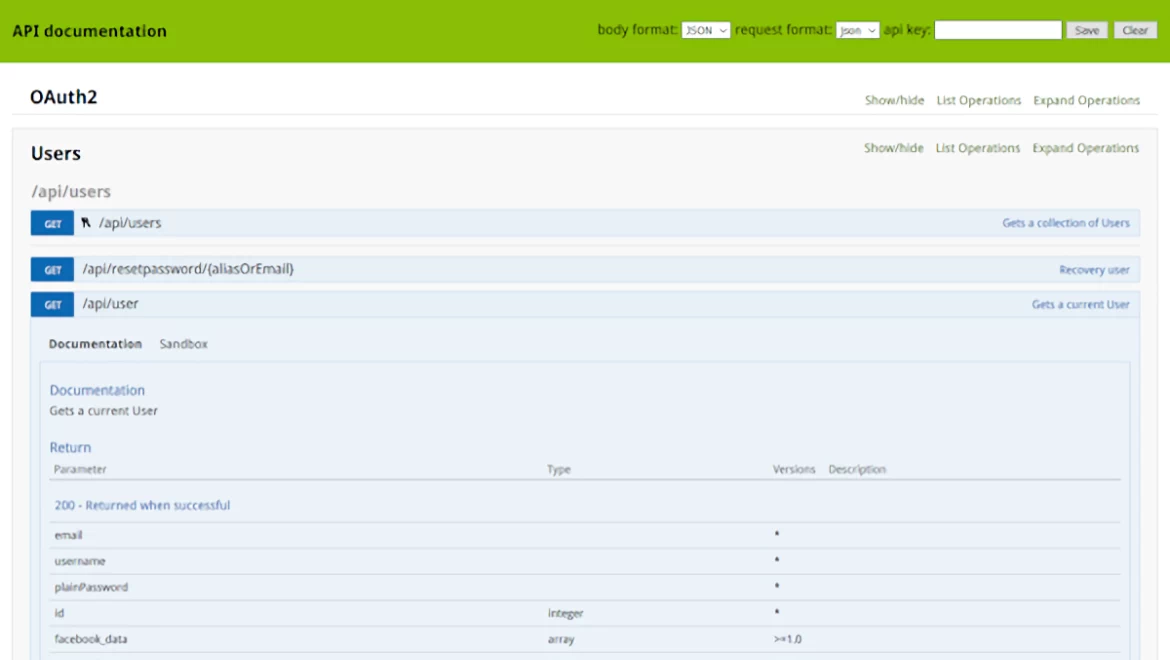Click the username parameter row
1170x660 pixels.
pyautogui.click(x=585, y=561)
